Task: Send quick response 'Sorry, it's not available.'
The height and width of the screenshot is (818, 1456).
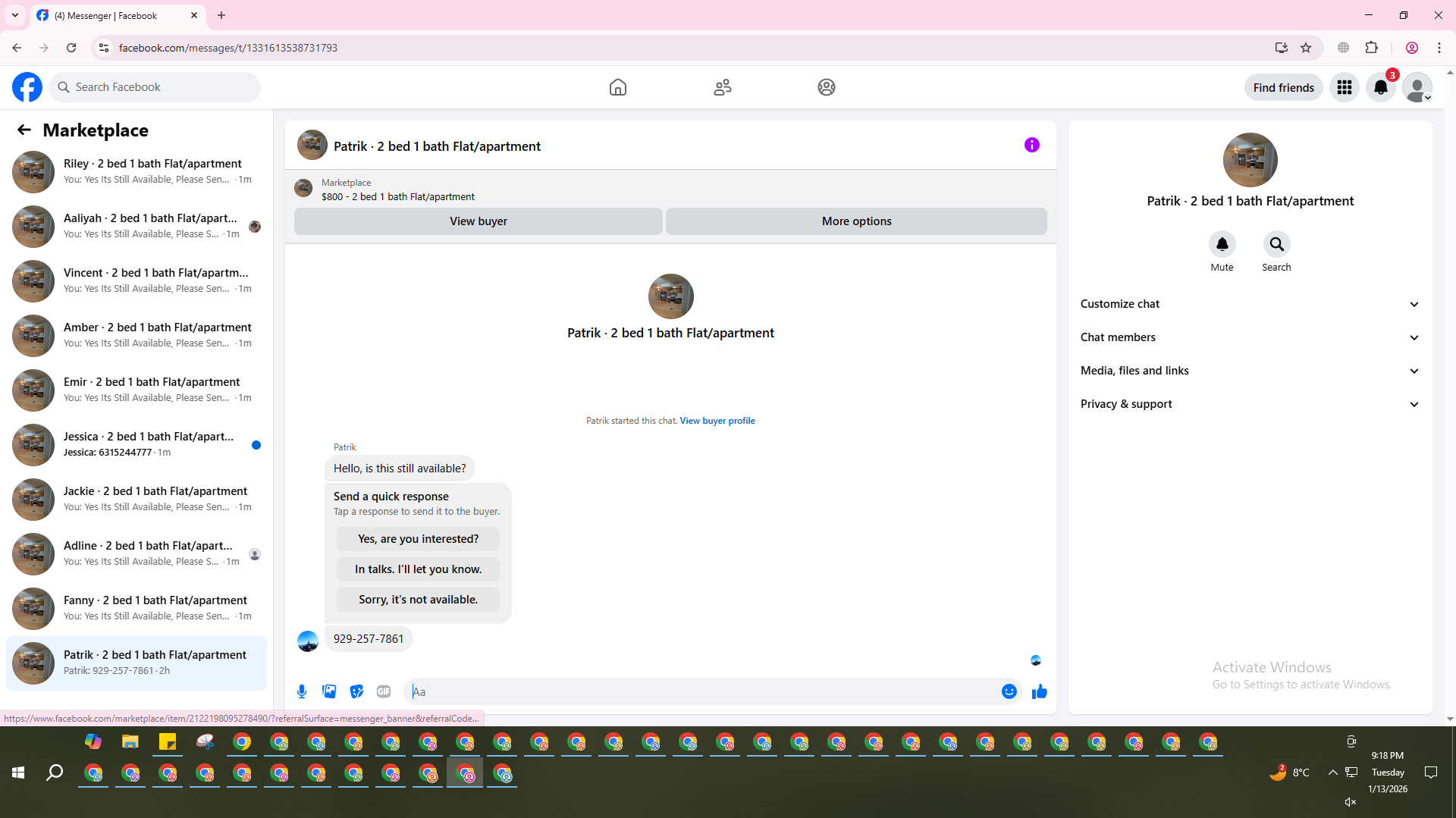Action: tap(418, 600)
